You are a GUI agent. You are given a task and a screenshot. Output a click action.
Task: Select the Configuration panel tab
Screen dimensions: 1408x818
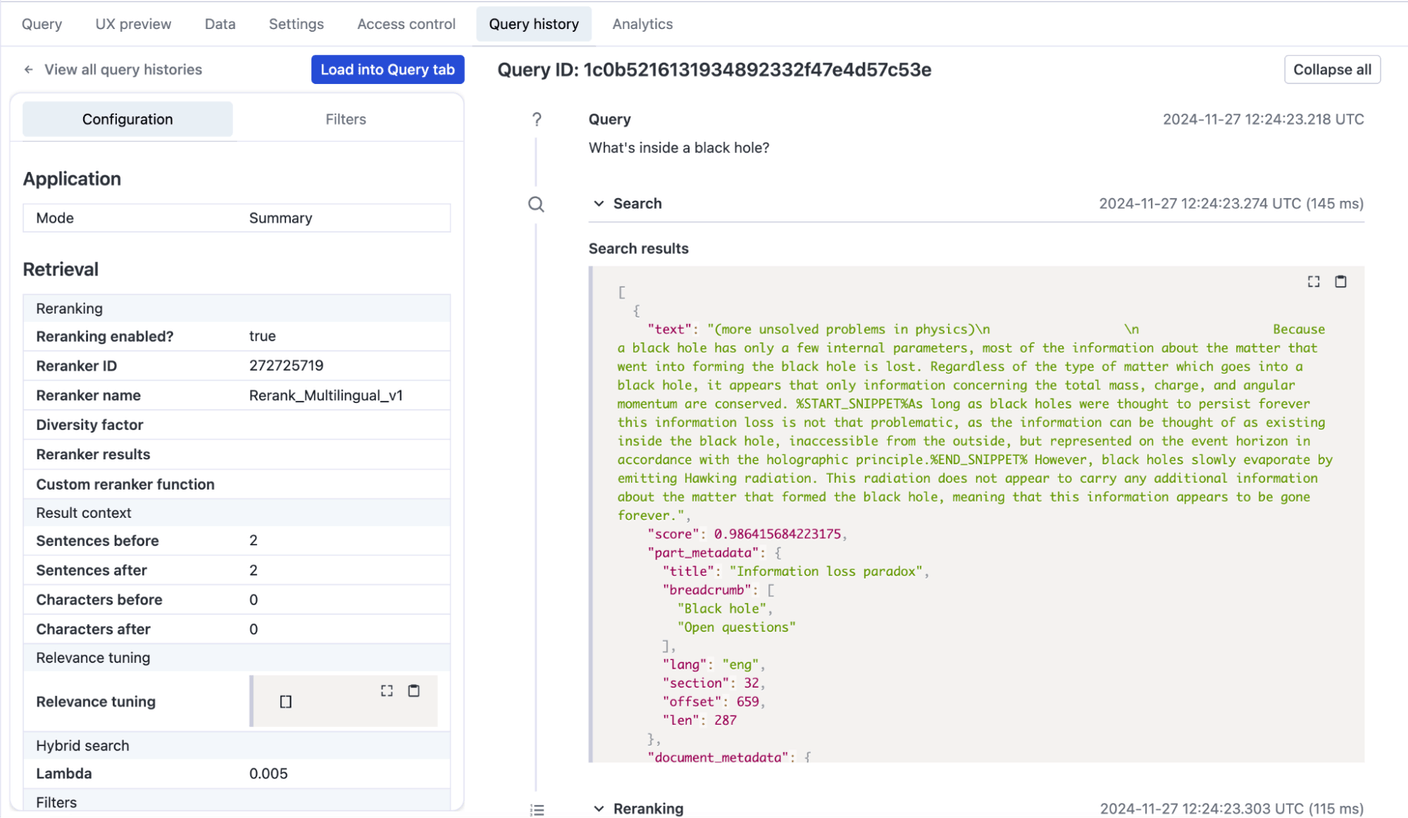(128, 119)
